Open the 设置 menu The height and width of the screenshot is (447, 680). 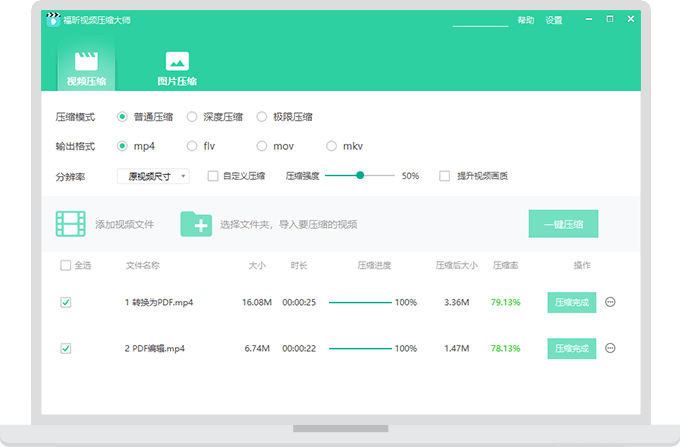pos(554,20)
